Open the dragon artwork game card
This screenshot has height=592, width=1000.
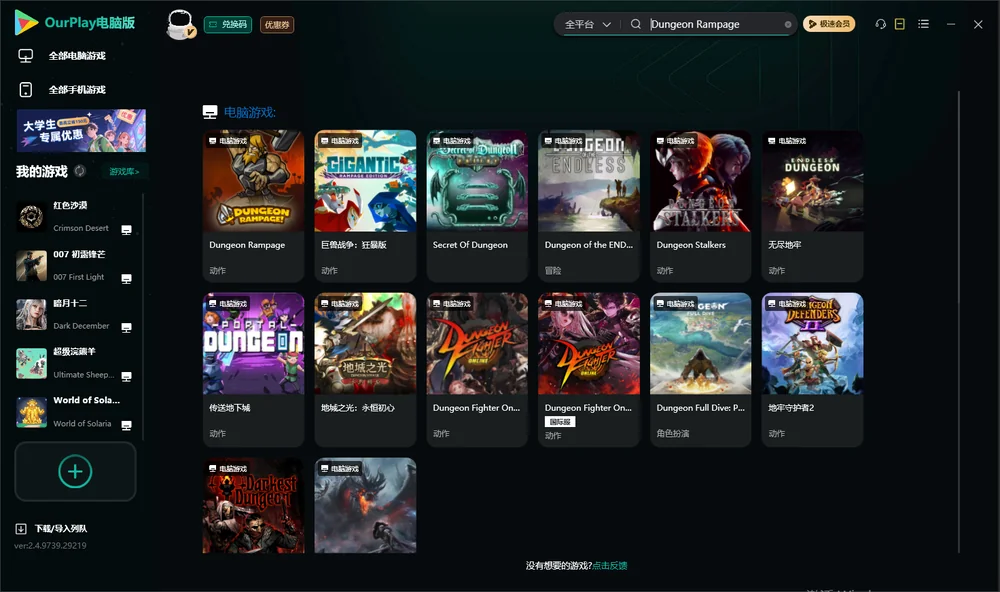(365, 505)
